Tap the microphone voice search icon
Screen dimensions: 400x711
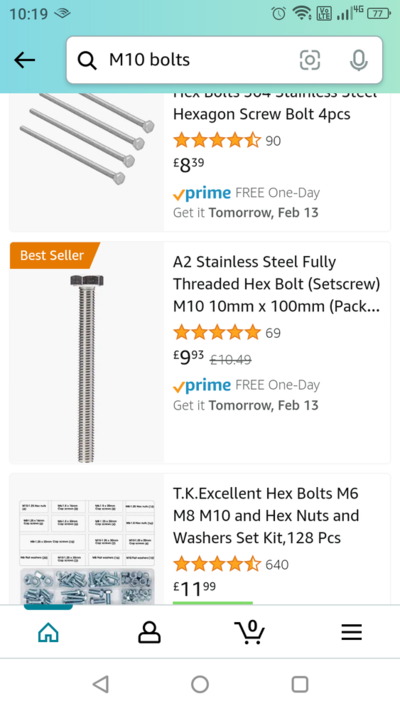pyautogui.click(x=358, y=60)
